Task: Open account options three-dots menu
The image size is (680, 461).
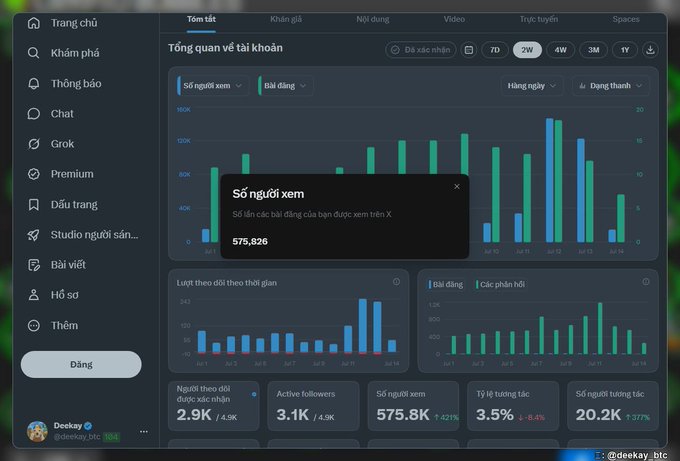Action: point(144,432)
